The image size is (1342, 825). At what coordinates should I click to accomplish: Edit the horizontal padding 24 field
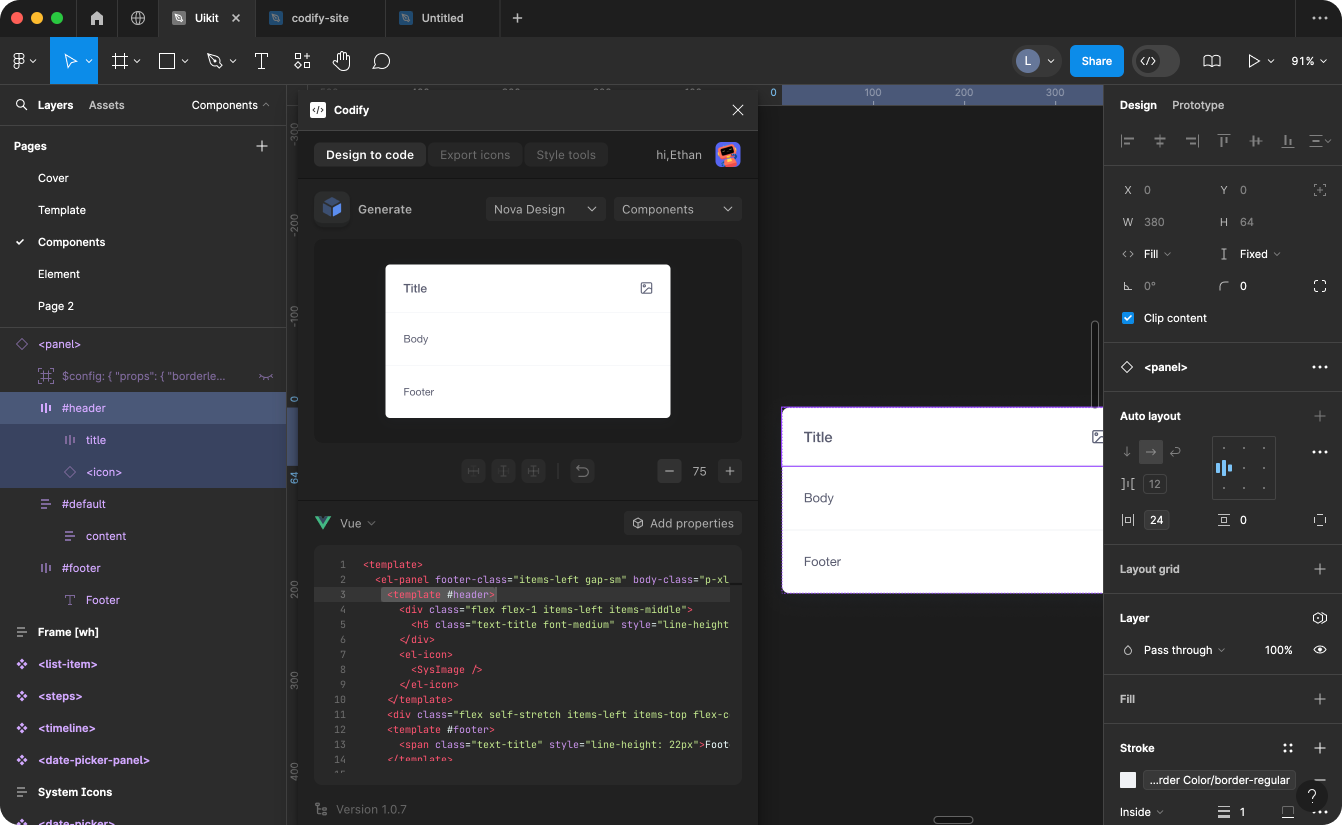point(1157,520)
